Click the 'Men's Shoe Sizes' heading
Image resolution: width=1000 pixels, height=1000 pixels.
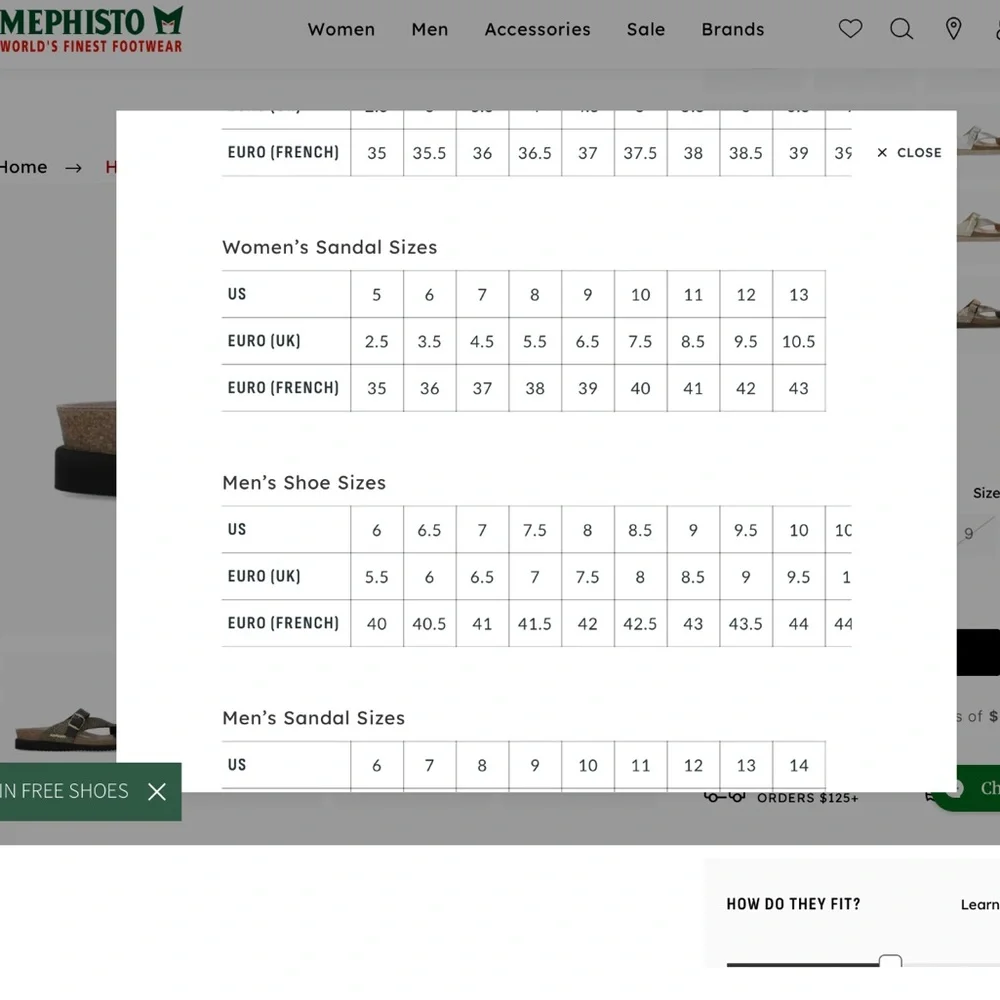[304, 483]
